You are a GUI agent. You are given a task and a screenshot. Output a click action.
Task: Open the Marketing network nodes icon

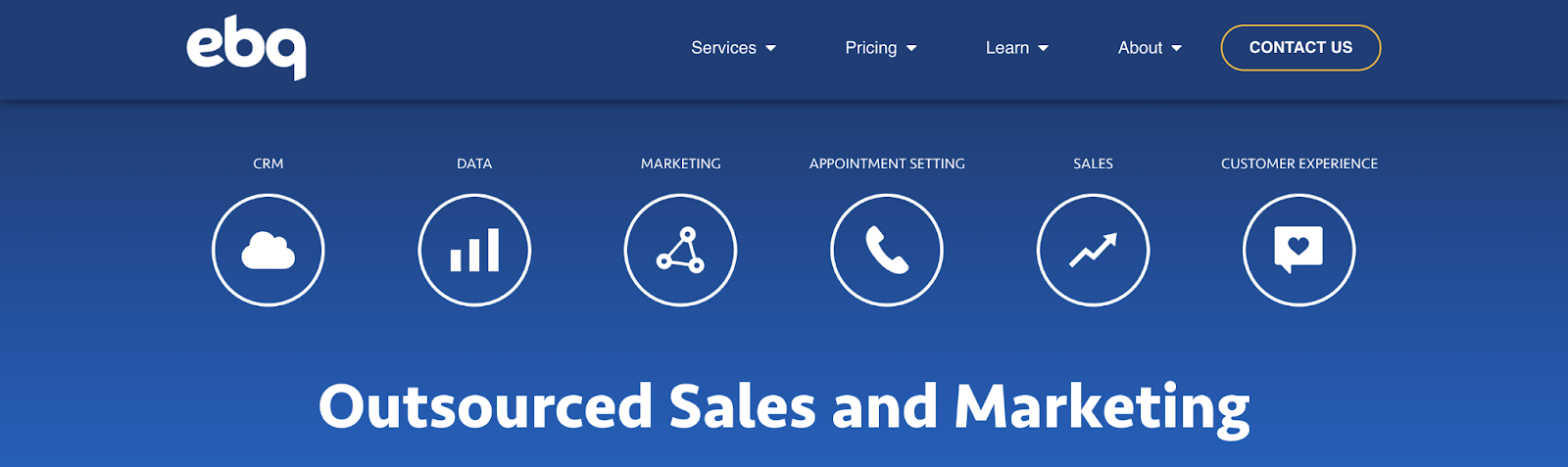tap(681, 251)
